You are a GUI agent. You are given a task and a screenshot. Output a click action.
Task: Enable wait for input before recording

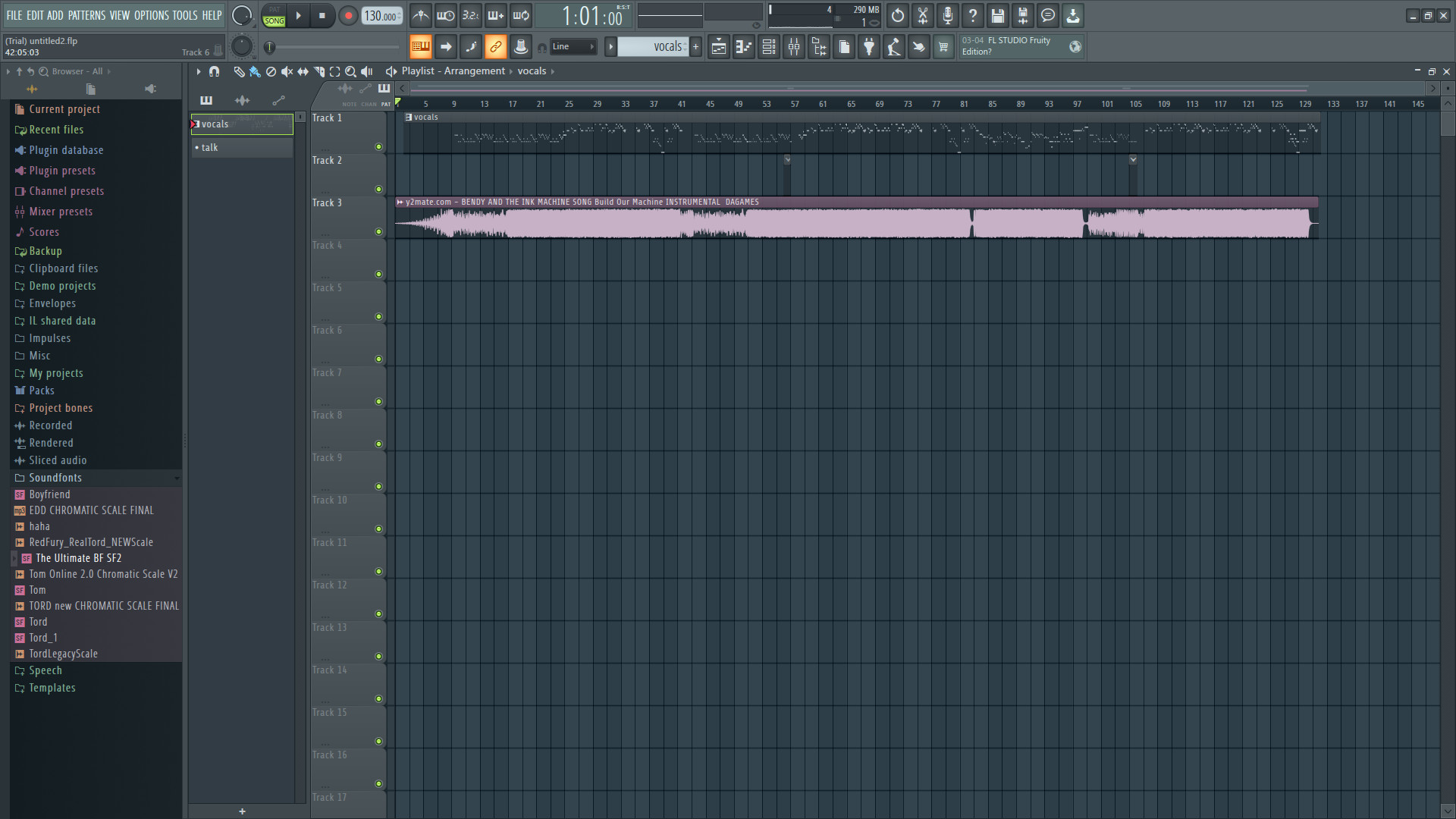tap(445, 15)
